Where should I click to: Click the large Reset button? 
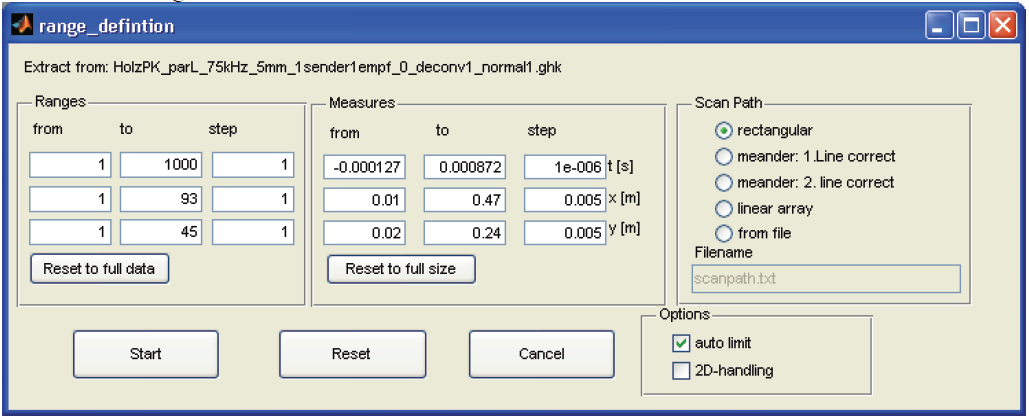pyautogui.click(x=352, y=354)
